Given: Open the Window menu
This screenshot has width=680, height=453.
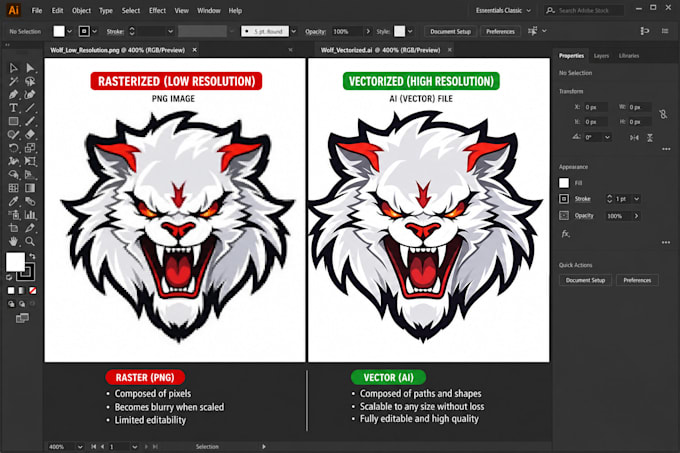Looking at the screenshot, I should coord(209,10).
